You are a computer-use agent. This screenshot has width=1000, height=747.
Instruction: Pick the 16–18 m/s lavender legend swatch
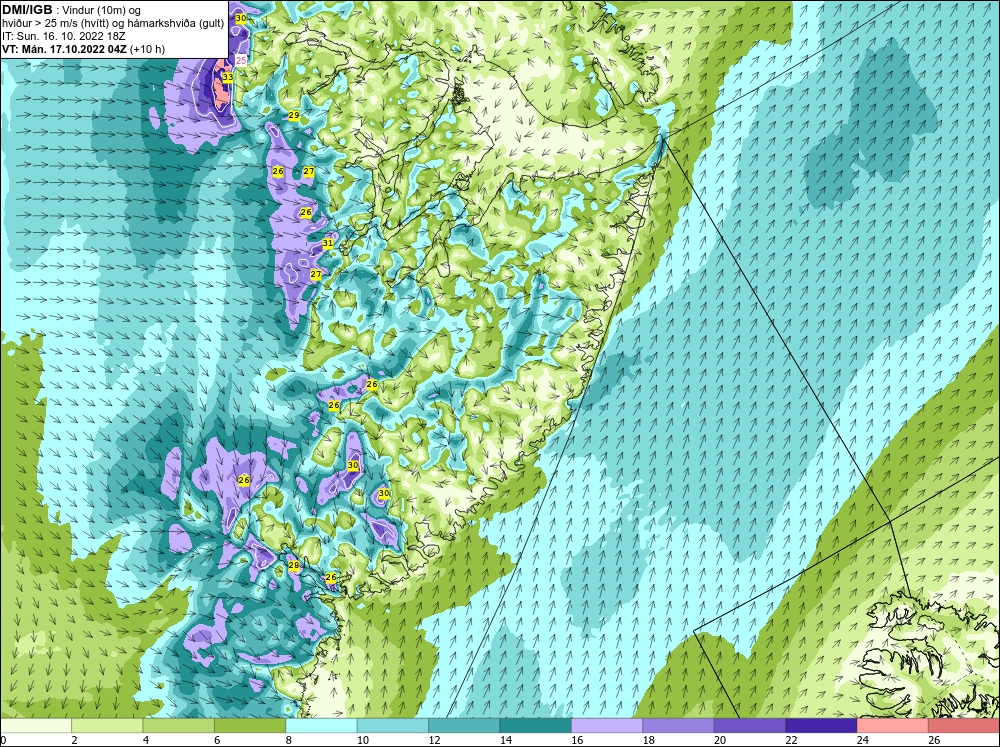(x=607, y=725)
